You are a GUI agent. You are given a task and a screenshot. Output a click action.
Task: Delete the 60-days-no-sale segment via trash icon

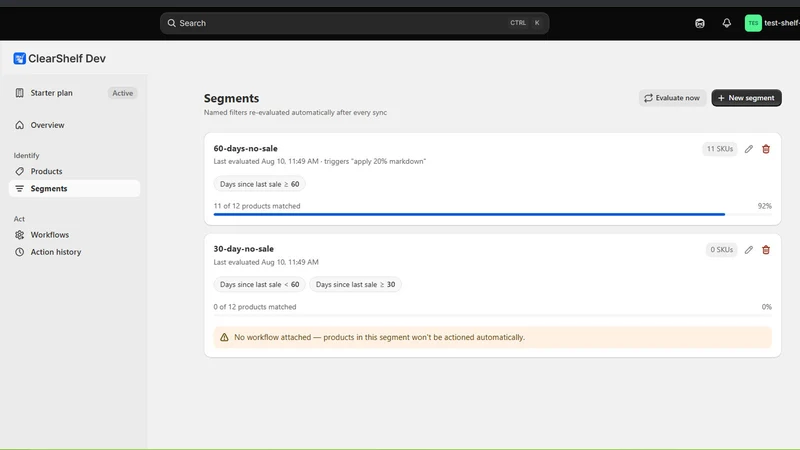click(x=766, y=149)
